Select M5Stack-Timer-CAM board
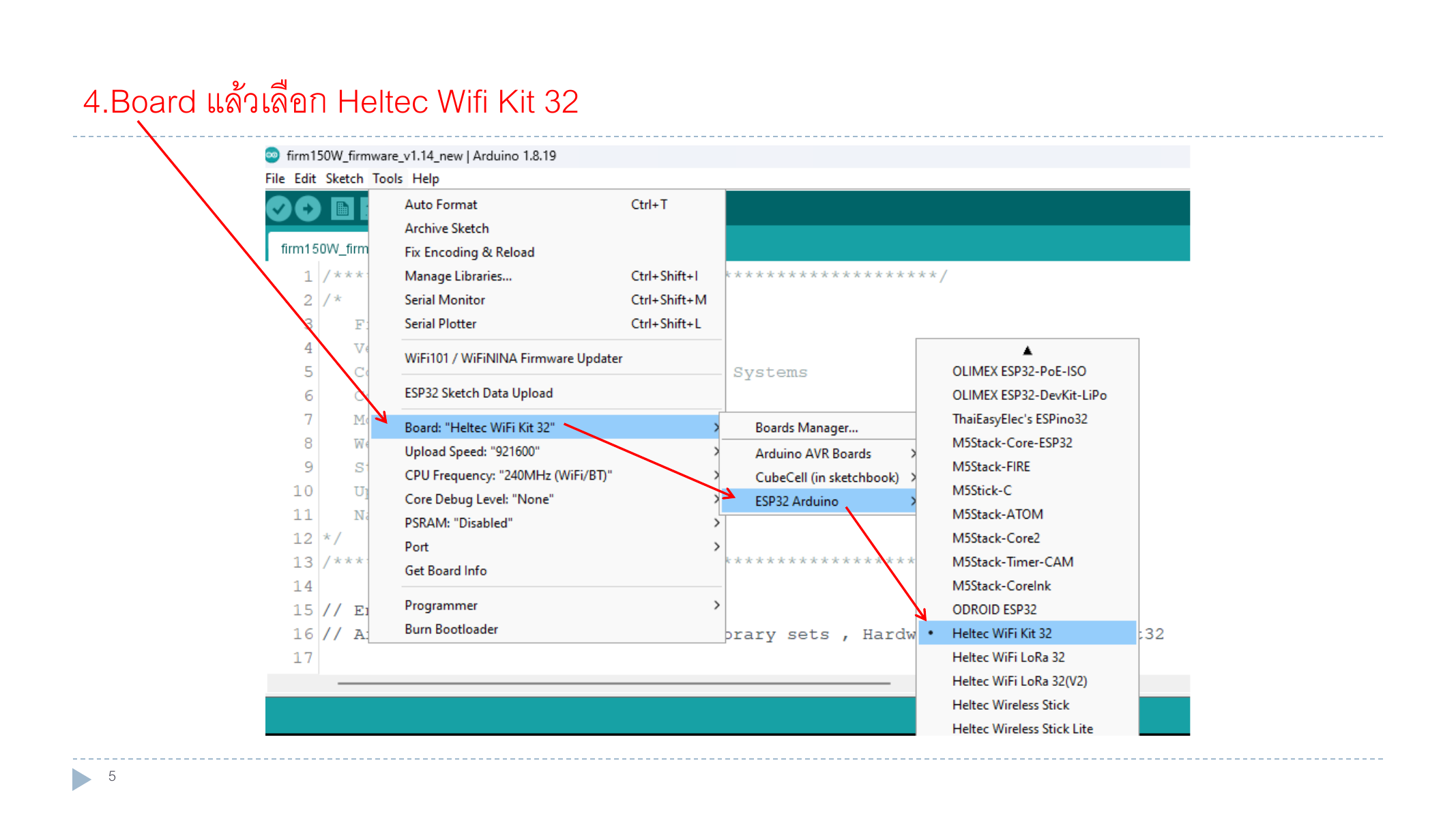This screenshot has height=819, width=1456. click(1028, 562)
